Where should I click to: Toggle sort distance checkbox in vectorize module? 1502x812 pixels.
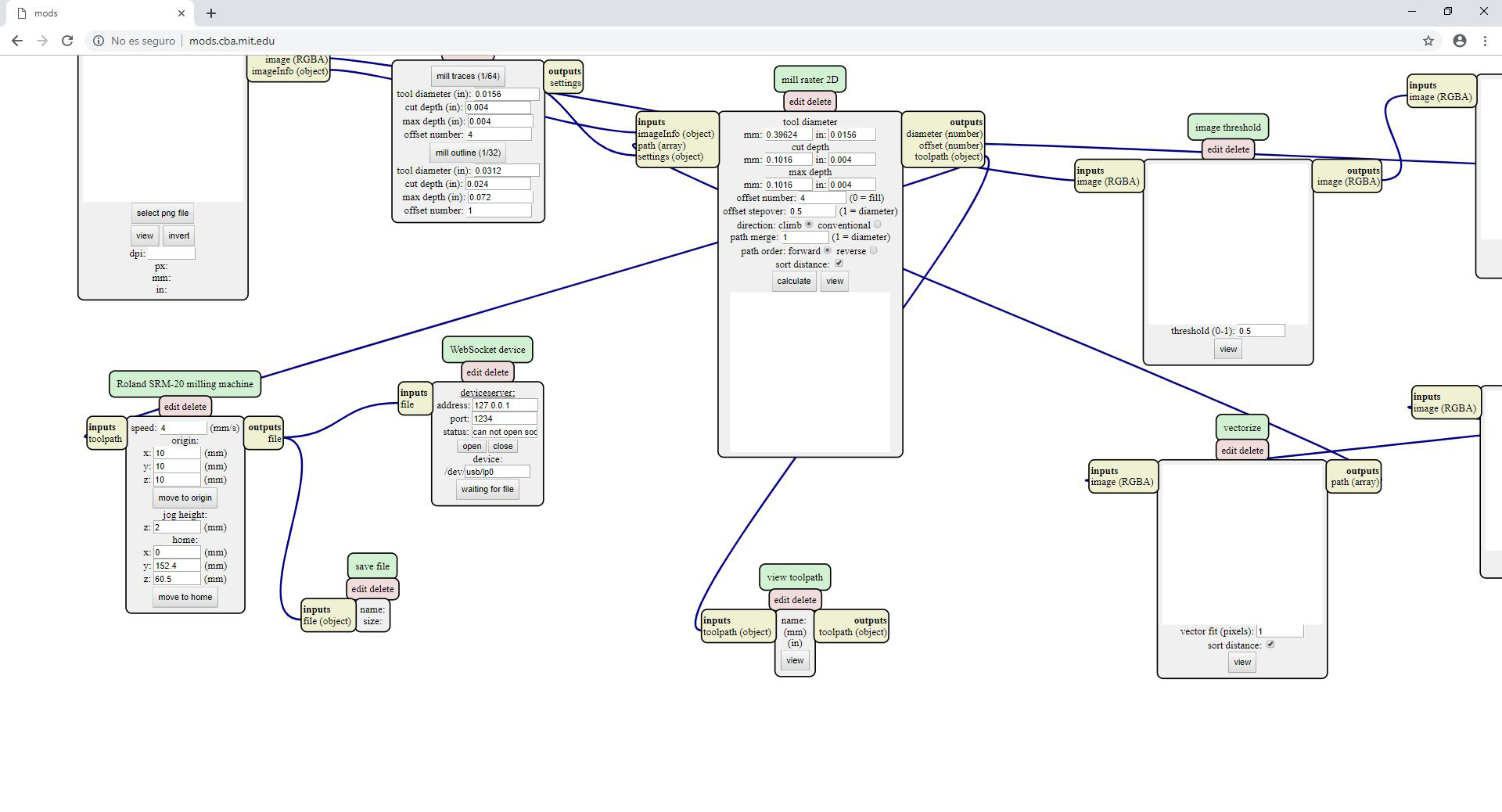tap(1270, 645)
